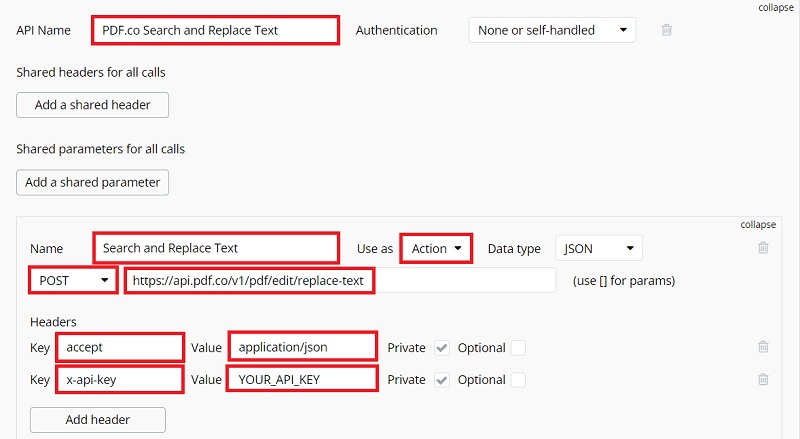Open the Use as Action dropdown

(x=436, y=248)
